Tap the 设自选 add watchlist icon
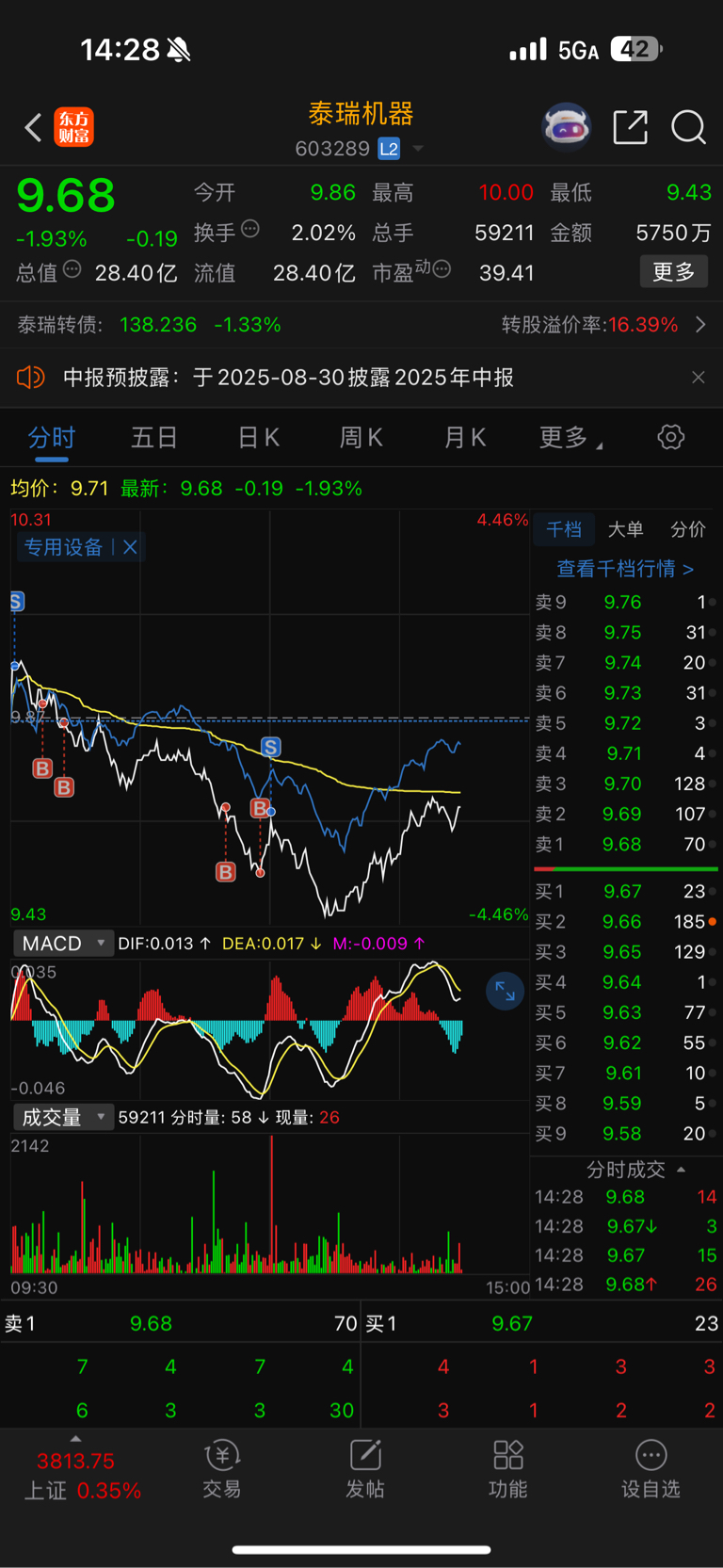Screen dimensions: 723x1568 651,1470
